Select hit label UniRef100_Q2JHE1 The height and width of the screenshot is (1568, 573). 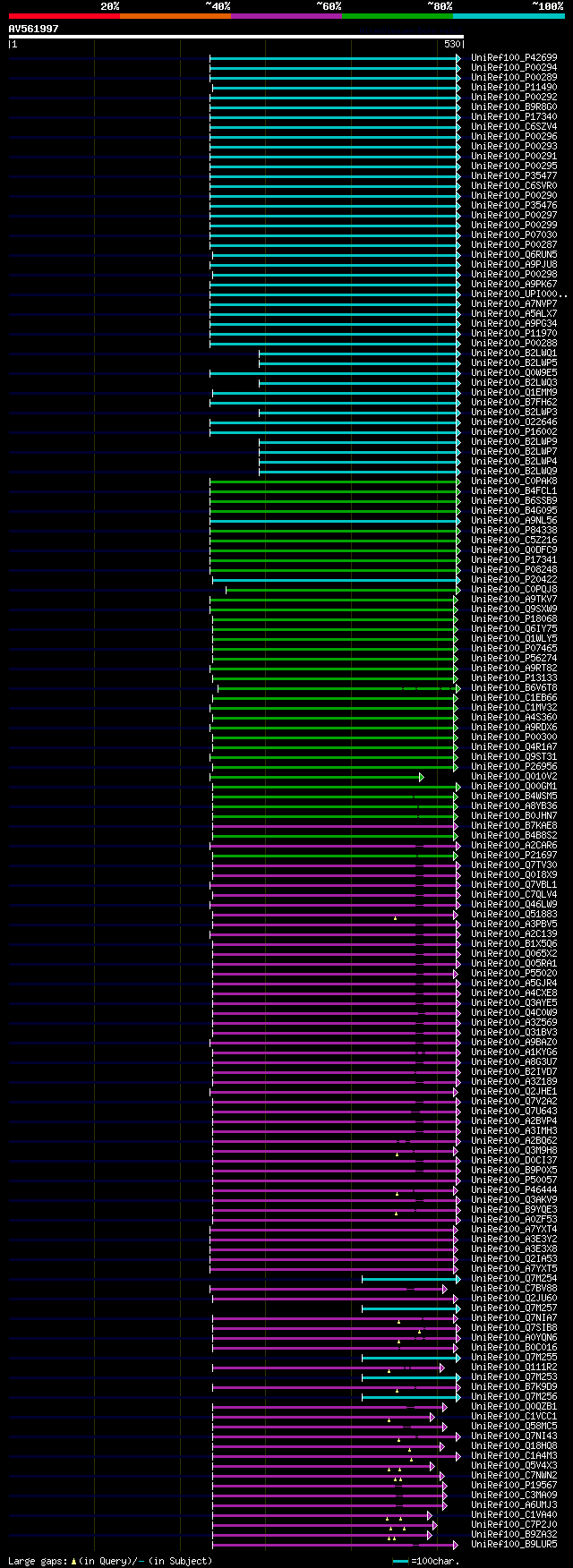[x=514, y=1092]
